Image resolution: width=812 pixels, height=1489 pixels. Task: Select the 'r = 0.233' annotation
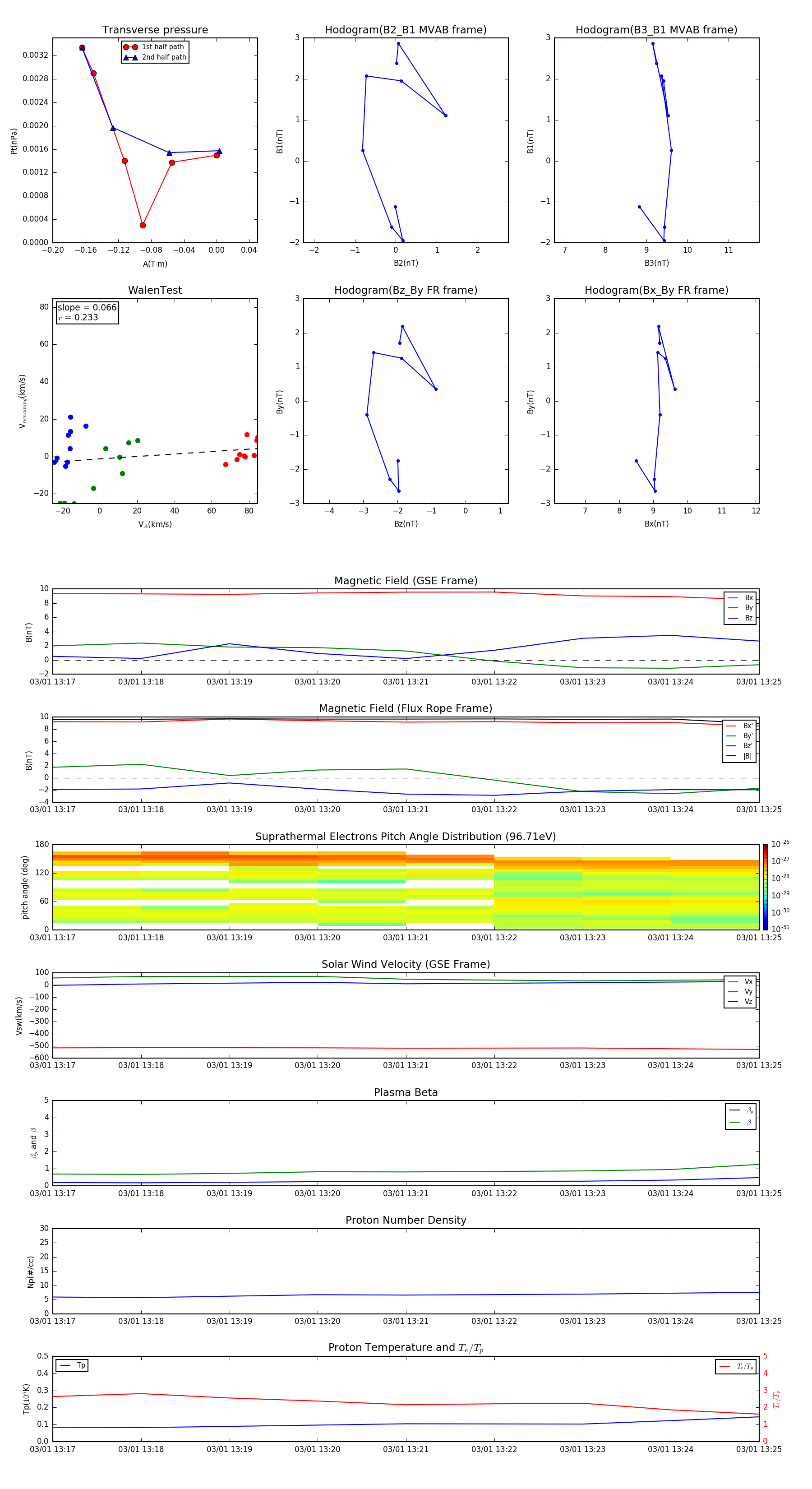tap(78, 317)
